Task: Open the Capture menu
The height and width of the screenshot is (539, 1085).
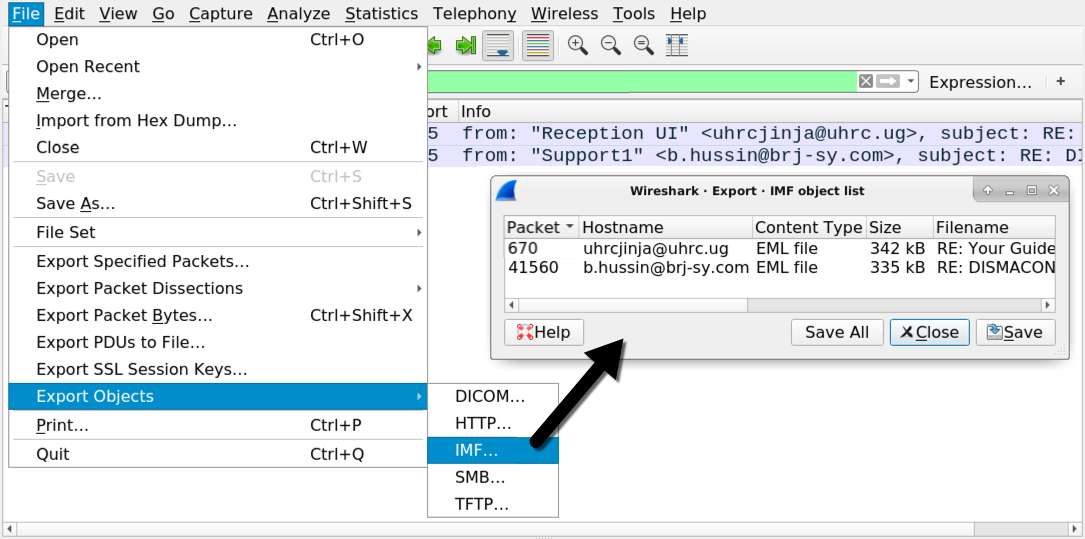Action: (x=220, y=13)
